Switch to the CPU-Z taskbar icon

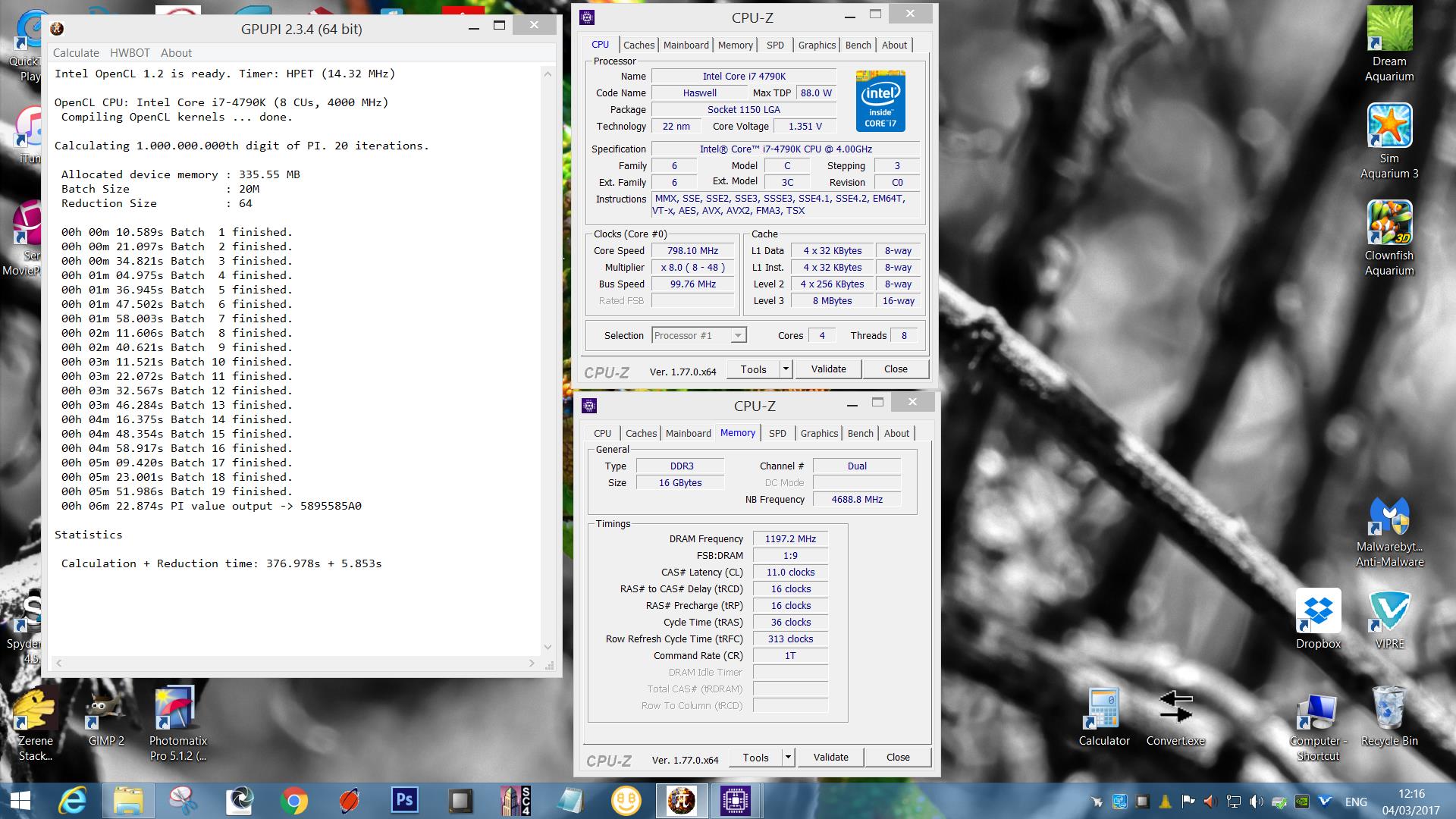[x=736, y=801]
